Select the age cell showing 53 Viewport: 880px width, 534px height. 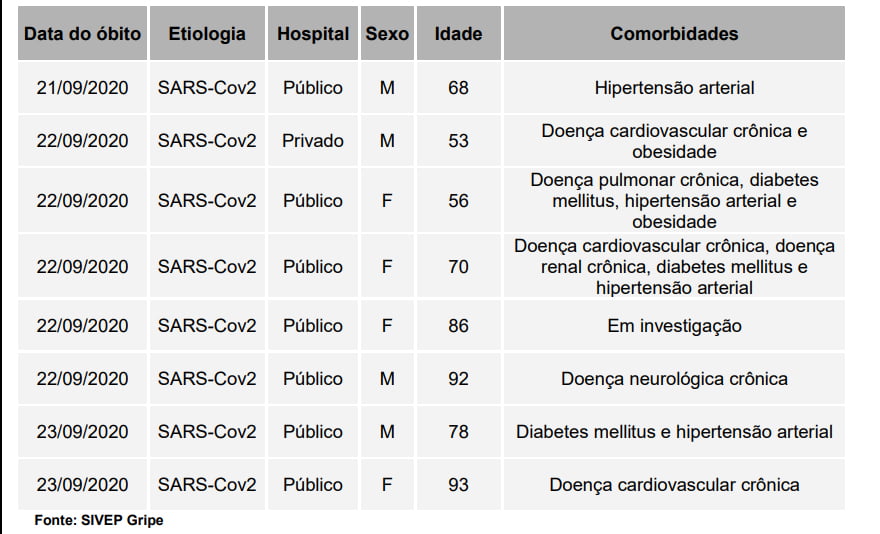coord(458,141)
